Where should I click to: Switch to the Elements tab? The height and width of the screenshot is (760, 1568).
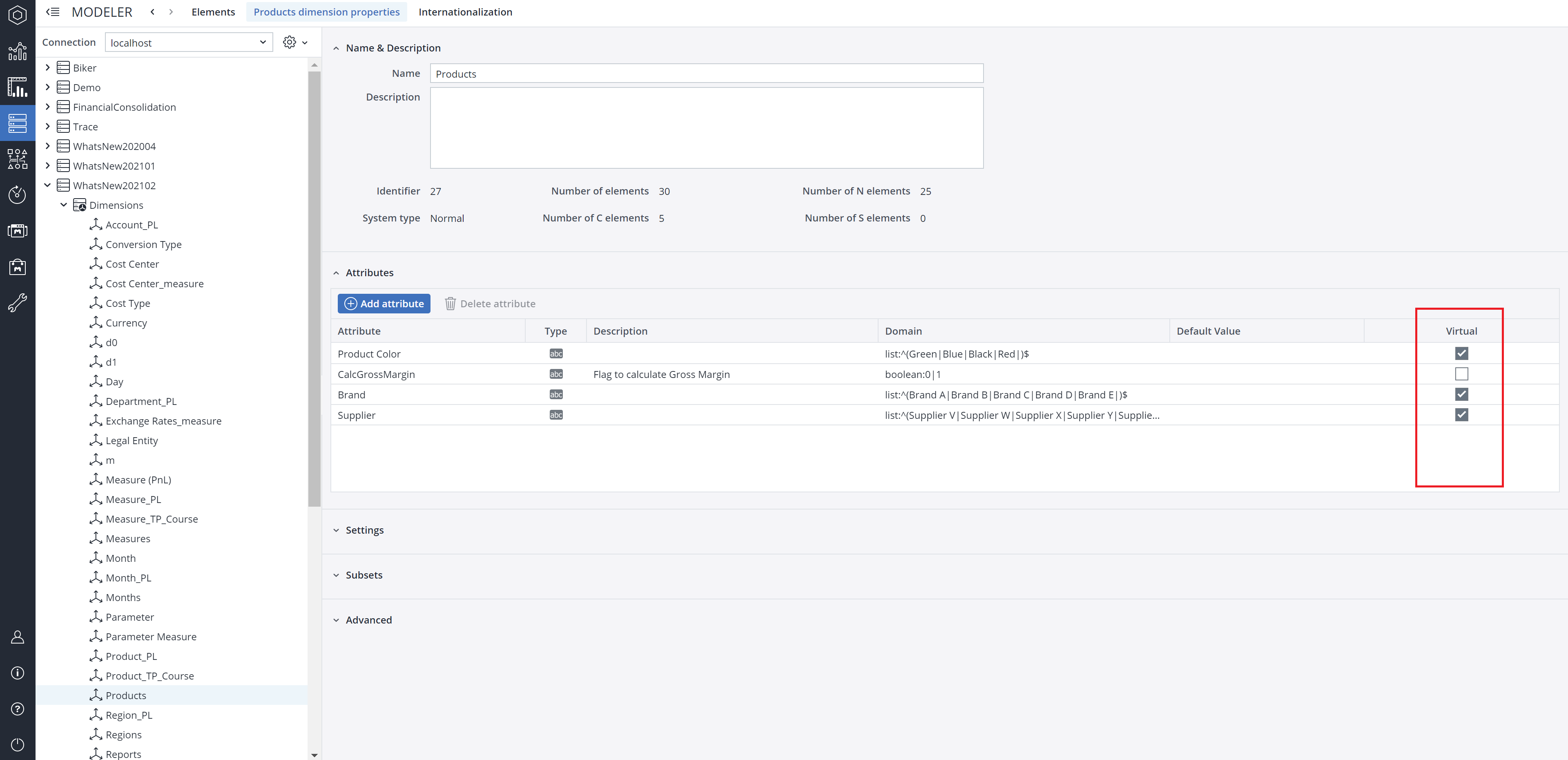[x=213, y=11]
